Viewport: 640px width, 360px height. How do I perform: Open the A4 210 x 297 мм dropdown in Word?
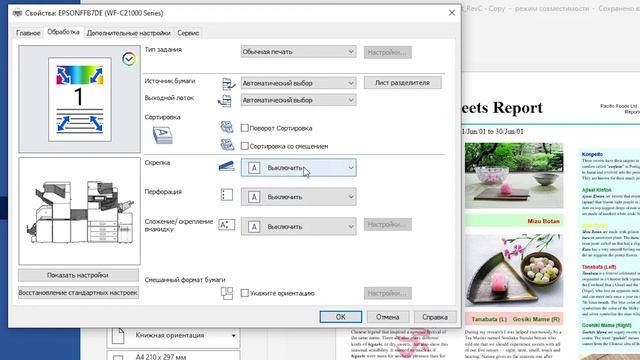click(x=174, y=356)
